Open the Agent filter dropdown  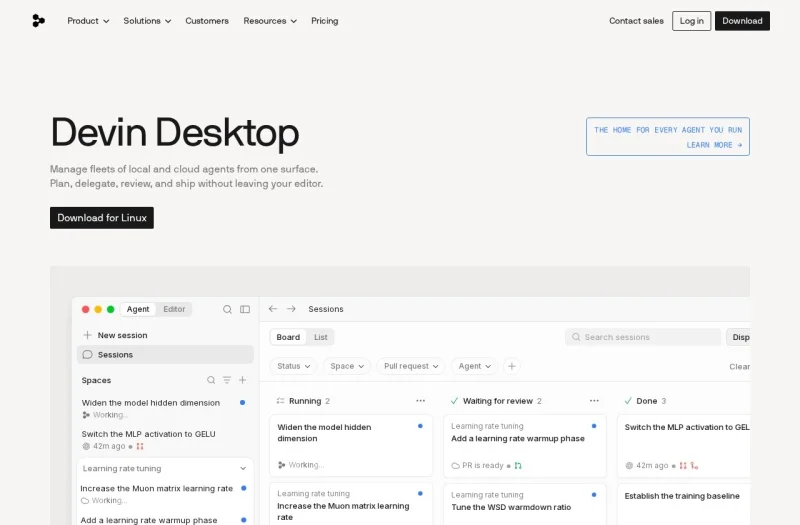[474, 366]
